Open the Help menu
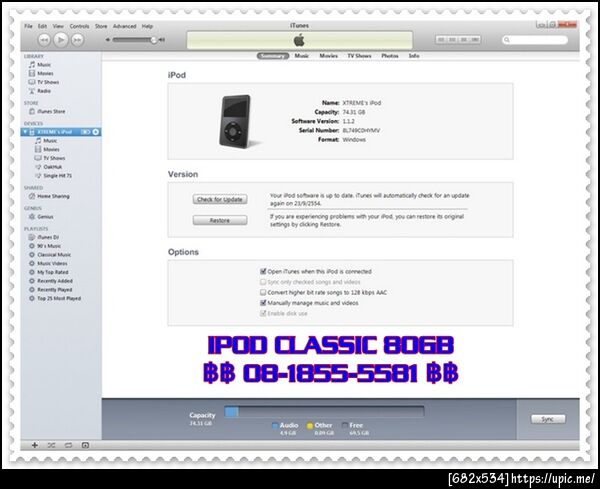 pos(147,26)
